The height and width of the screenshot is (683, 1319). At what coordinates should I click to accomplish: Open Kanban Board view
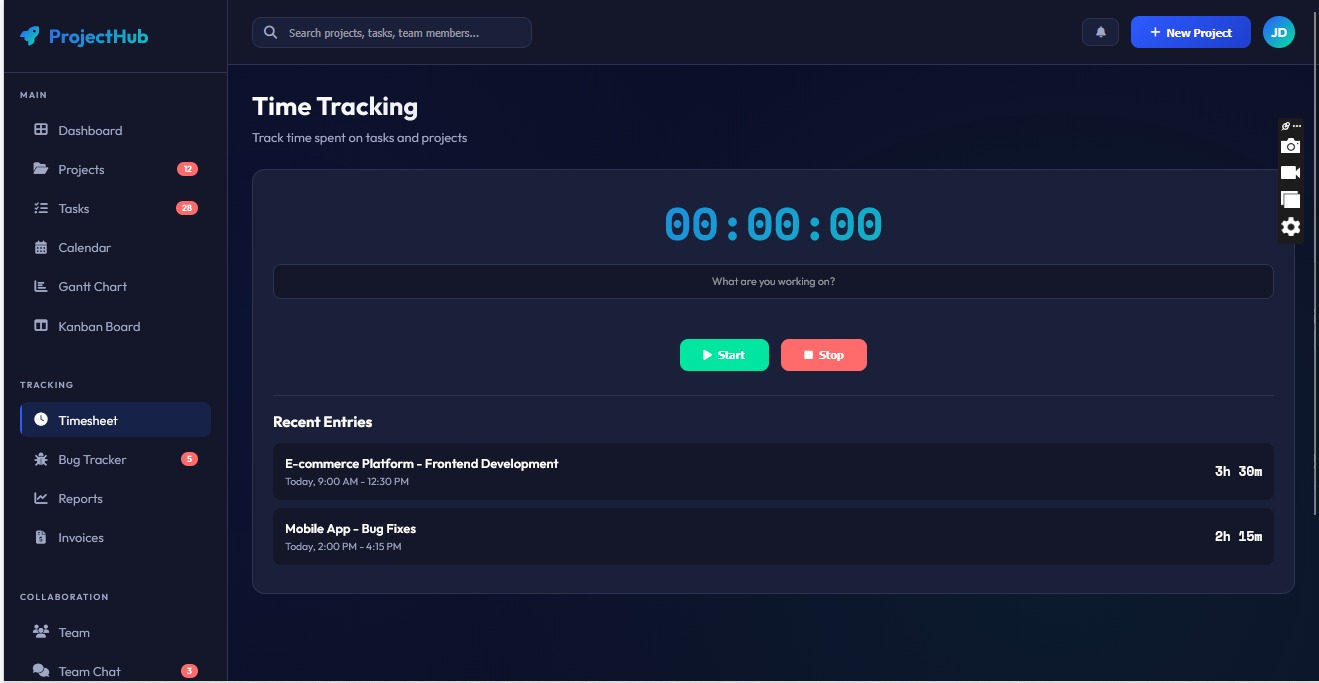coord(99,327)
